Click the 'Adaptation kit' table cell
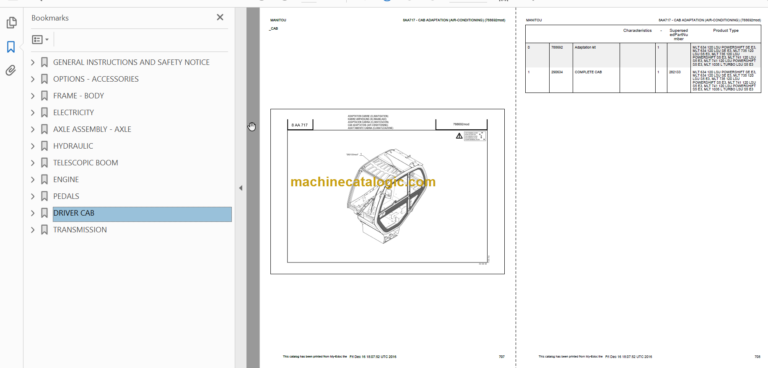 (596, 56)
